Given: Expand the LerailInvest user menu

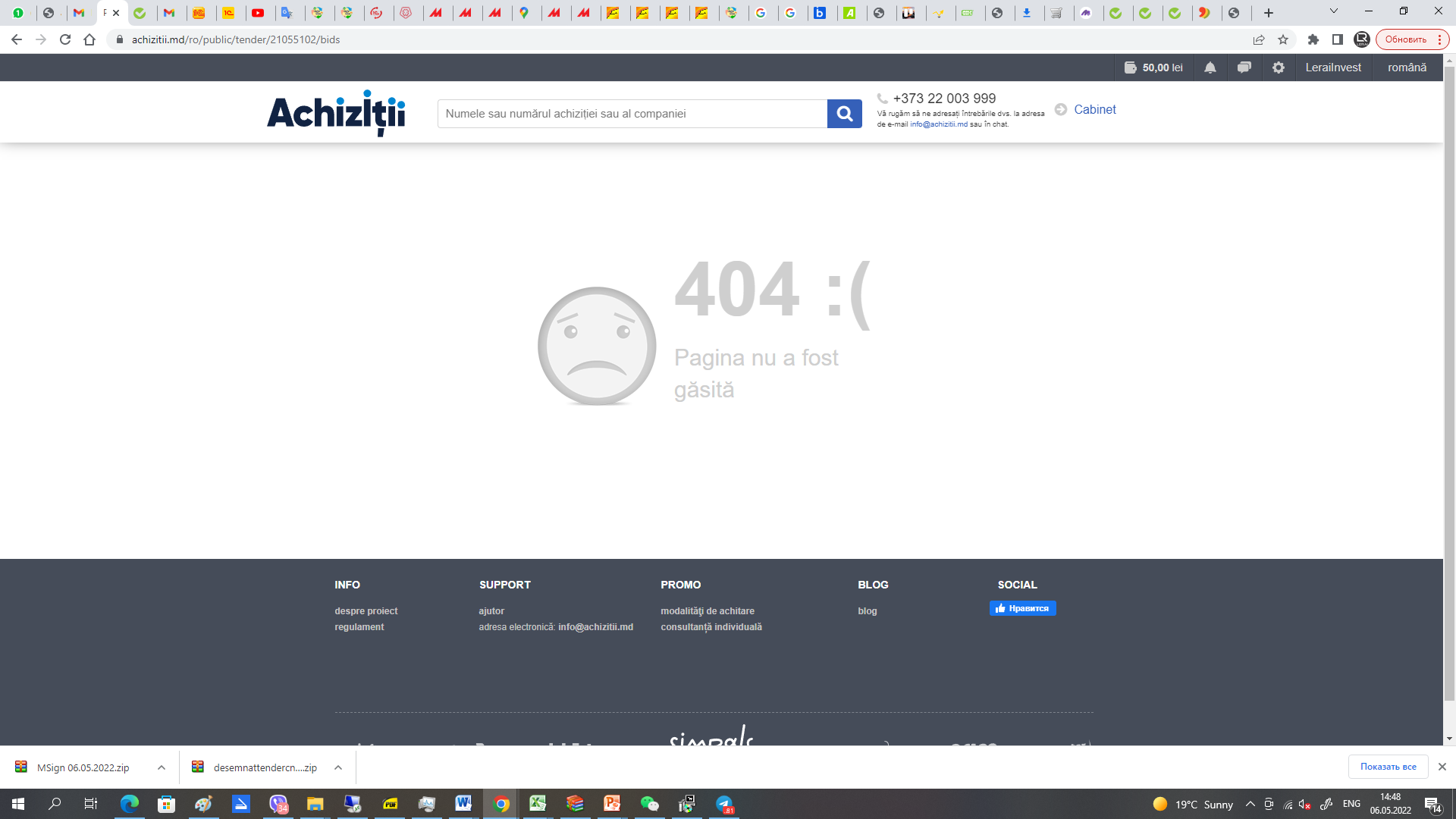Looking at the screenshot, I should 1332,67.
